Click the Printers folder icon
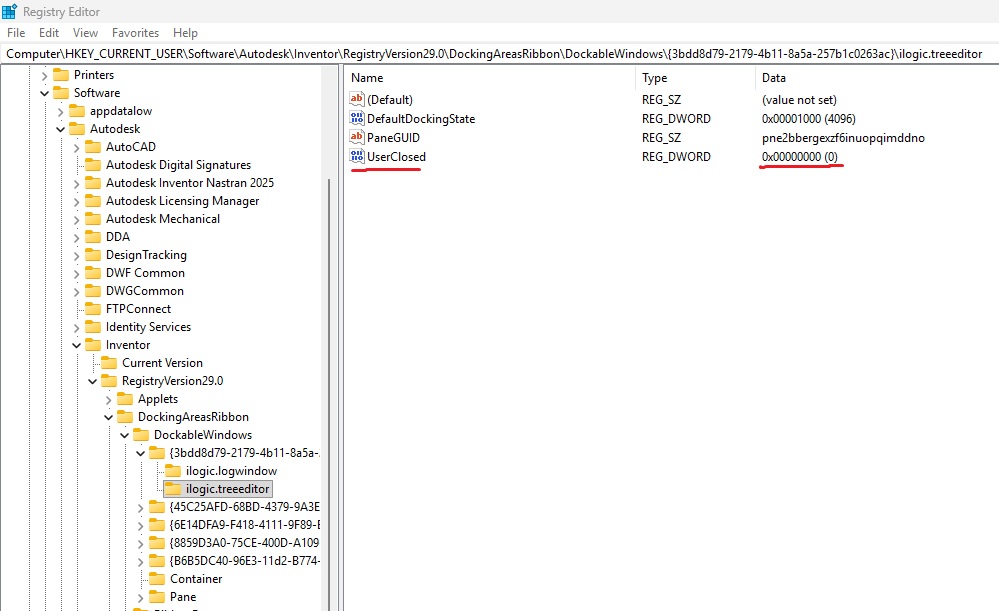Viewport: 999px width, 611px height. 61,75
